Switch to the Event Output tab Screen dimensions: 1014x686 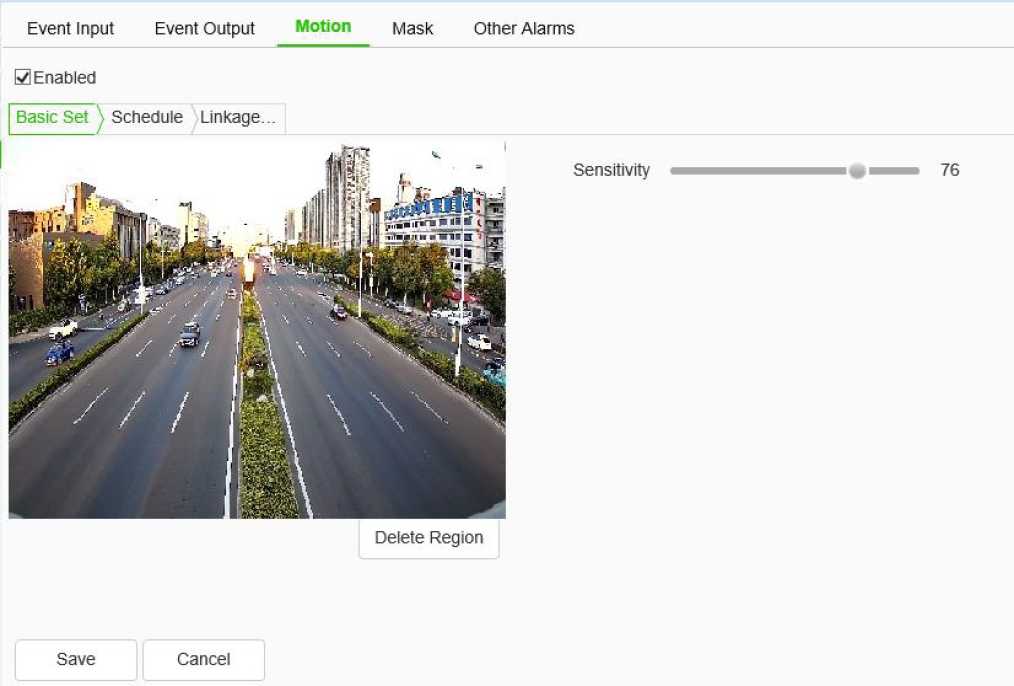[204, 28]
